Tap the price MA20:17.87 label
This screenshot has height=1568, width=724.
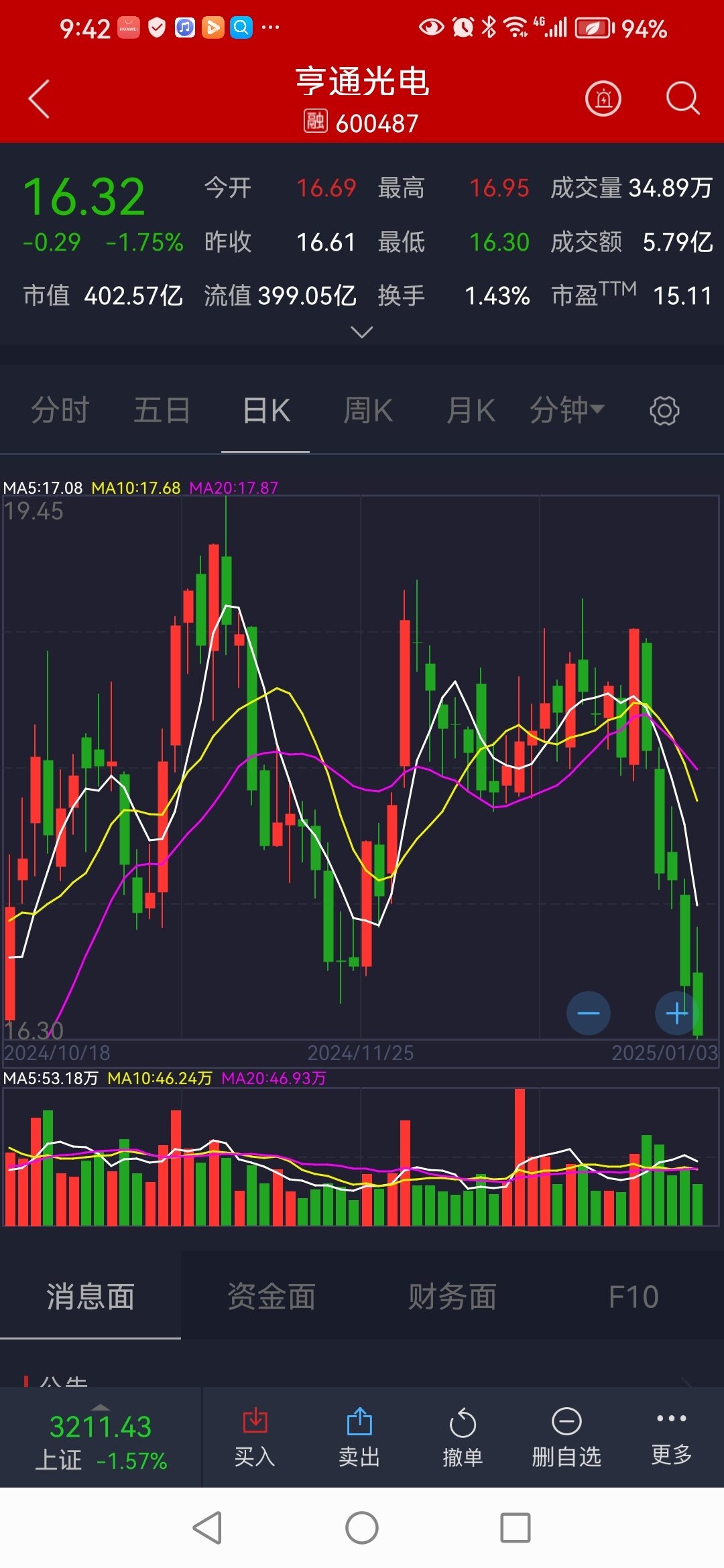(x=234, y=488)
